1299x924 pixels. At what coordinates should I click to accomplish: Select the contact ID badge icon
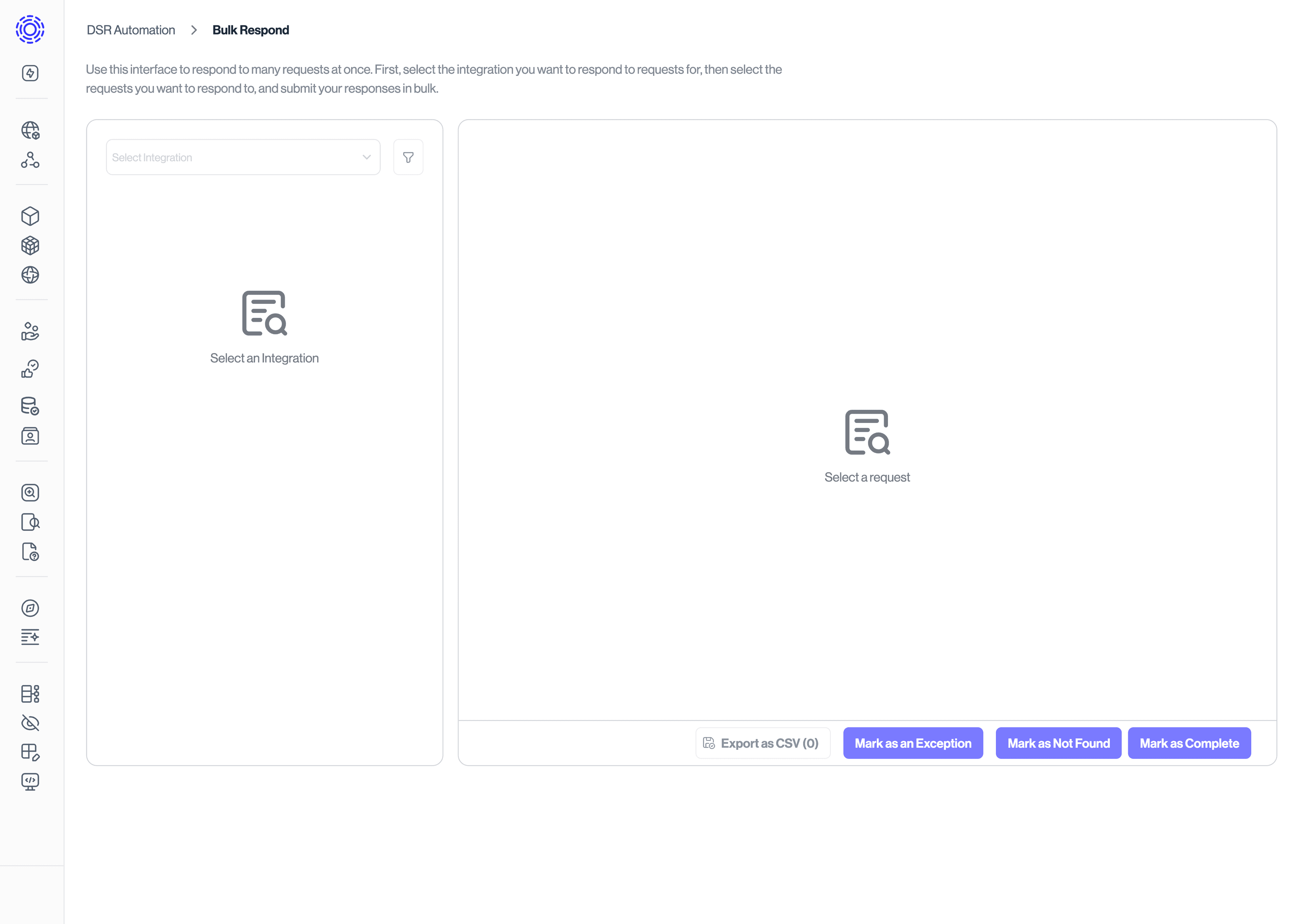[29, 436]
